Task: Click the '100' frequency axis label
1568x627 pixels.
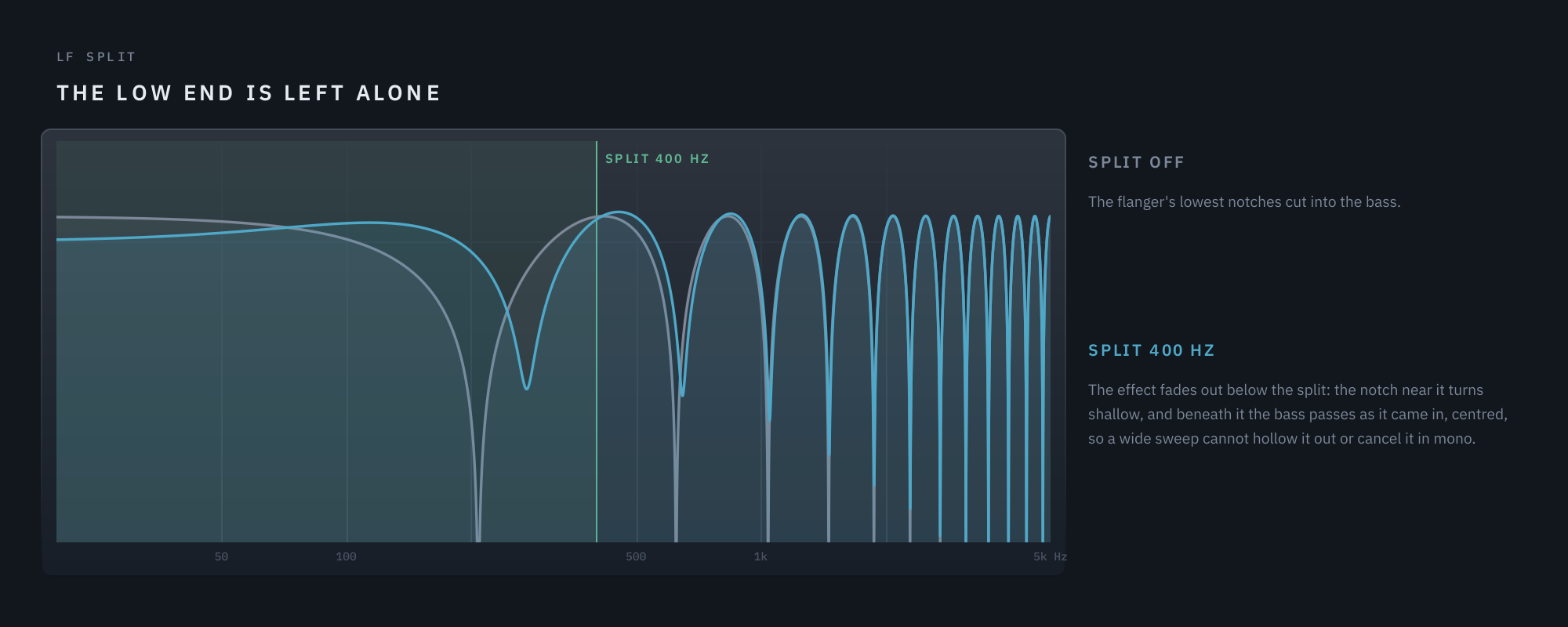Action: (x=346, y=556)
